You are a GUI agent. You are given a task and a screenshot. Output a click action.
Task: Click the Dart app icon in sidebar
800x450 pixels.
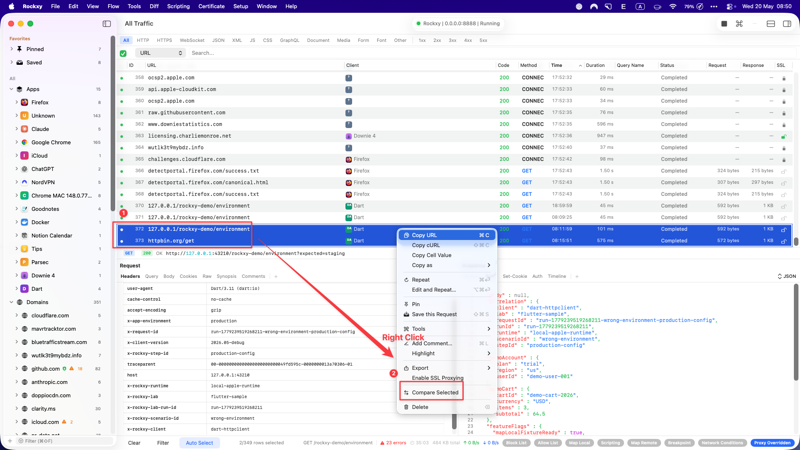pyautogui.click(x=24, y=289)
